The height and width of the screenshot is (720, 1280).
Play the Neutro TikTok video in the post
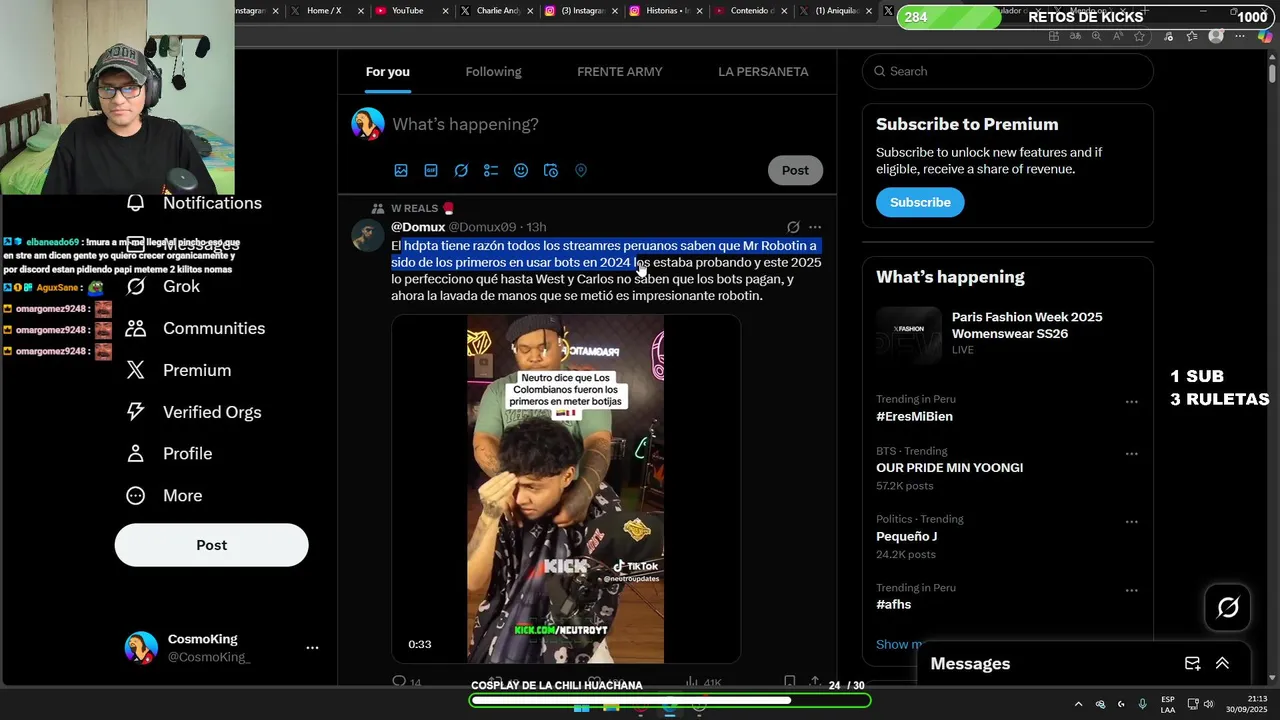(x=566, y=489)
